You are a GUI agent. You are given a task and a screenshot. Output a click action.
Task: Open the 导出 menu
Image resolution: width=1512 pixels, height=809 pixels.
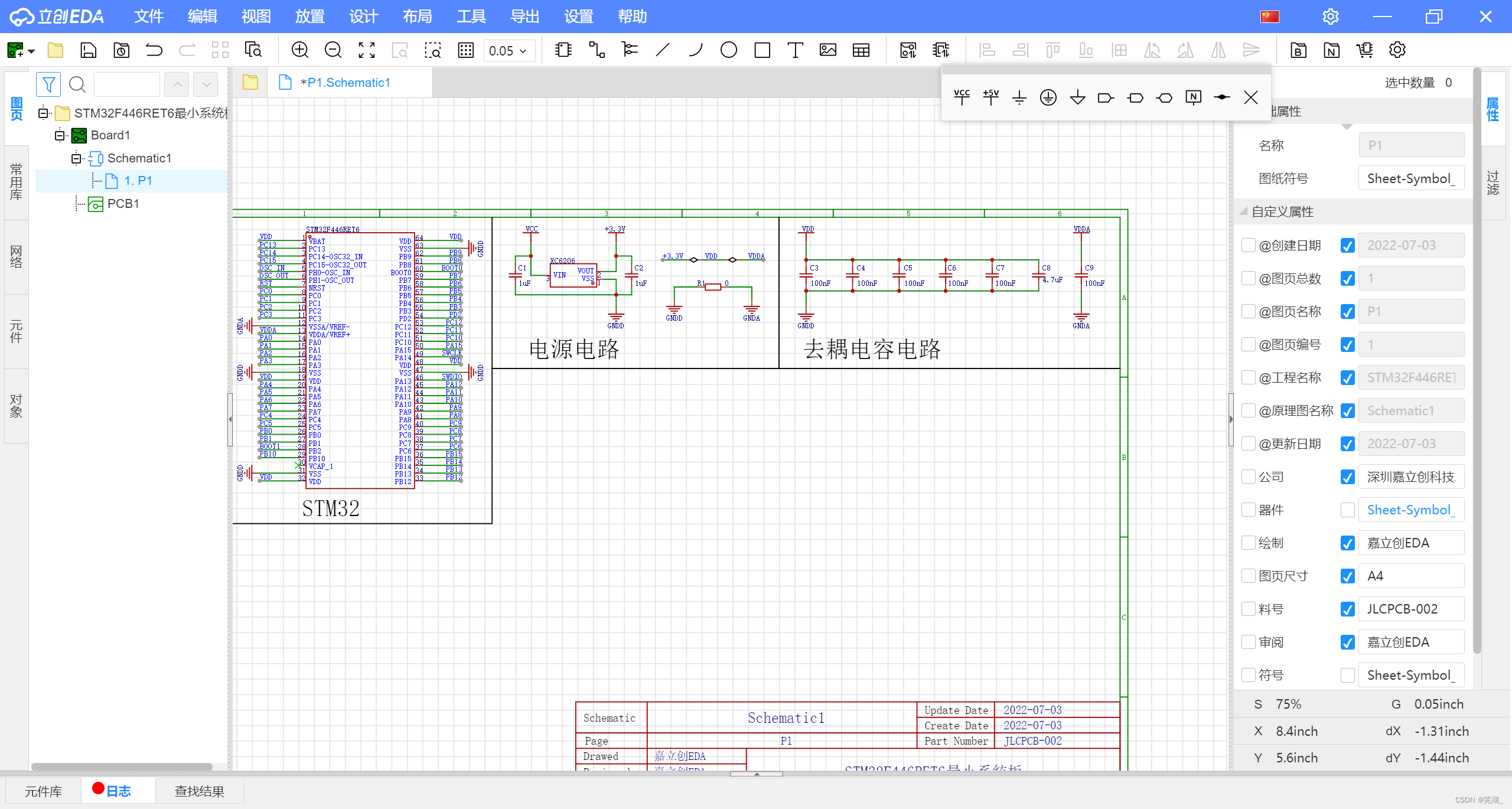tap(524, 17)
